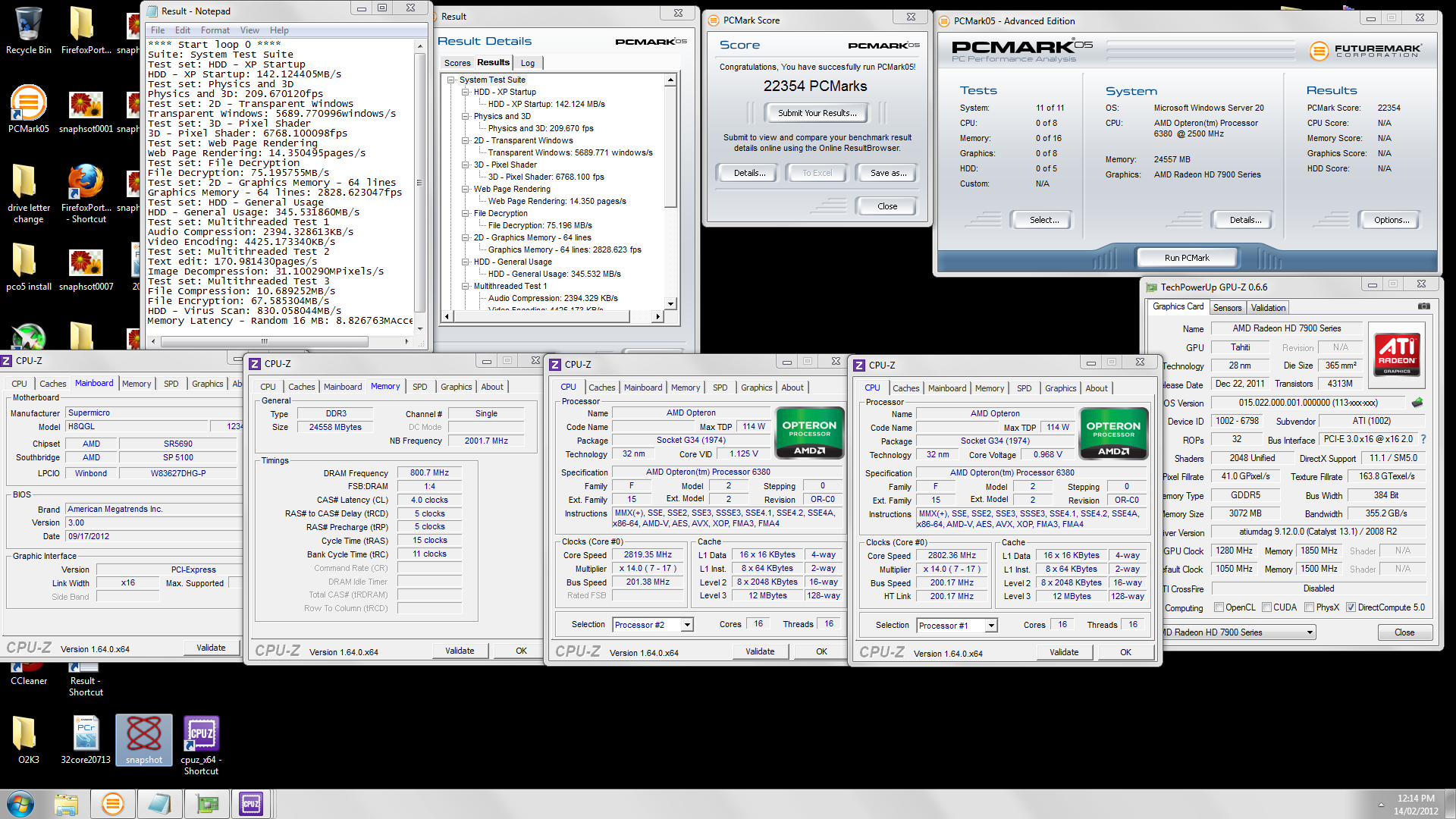Show hidden system tray icons arrow
The height and width of the screenshot is (819, 1456).
tap(1381, 804)
